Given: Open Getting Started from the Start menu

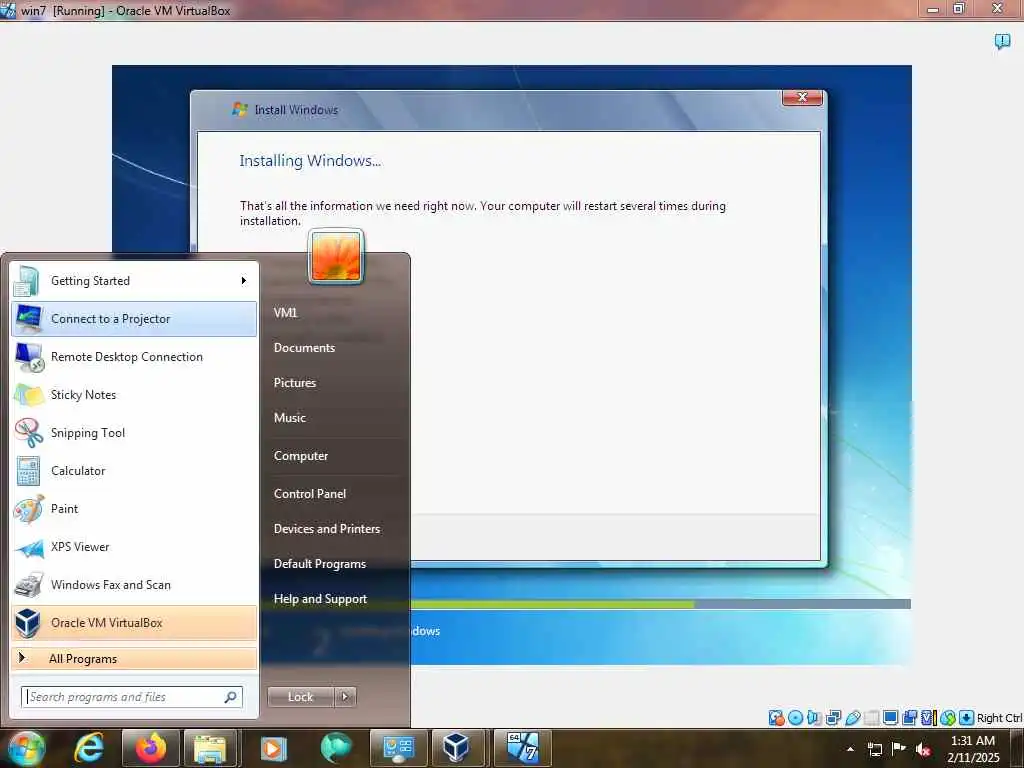Looking at the screenshot, I should (x=134, y=281).
